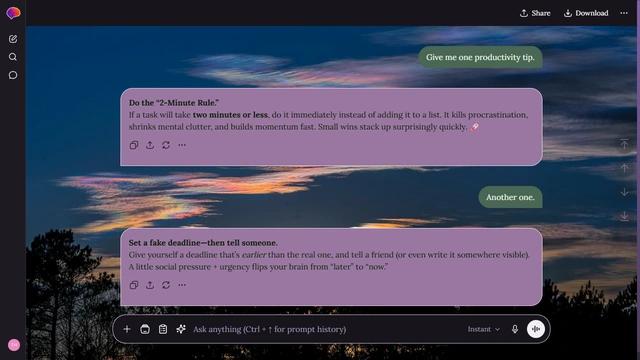Share the fake deadline response
The width and height of the screenshot is (640, 360).
point(150,285)
